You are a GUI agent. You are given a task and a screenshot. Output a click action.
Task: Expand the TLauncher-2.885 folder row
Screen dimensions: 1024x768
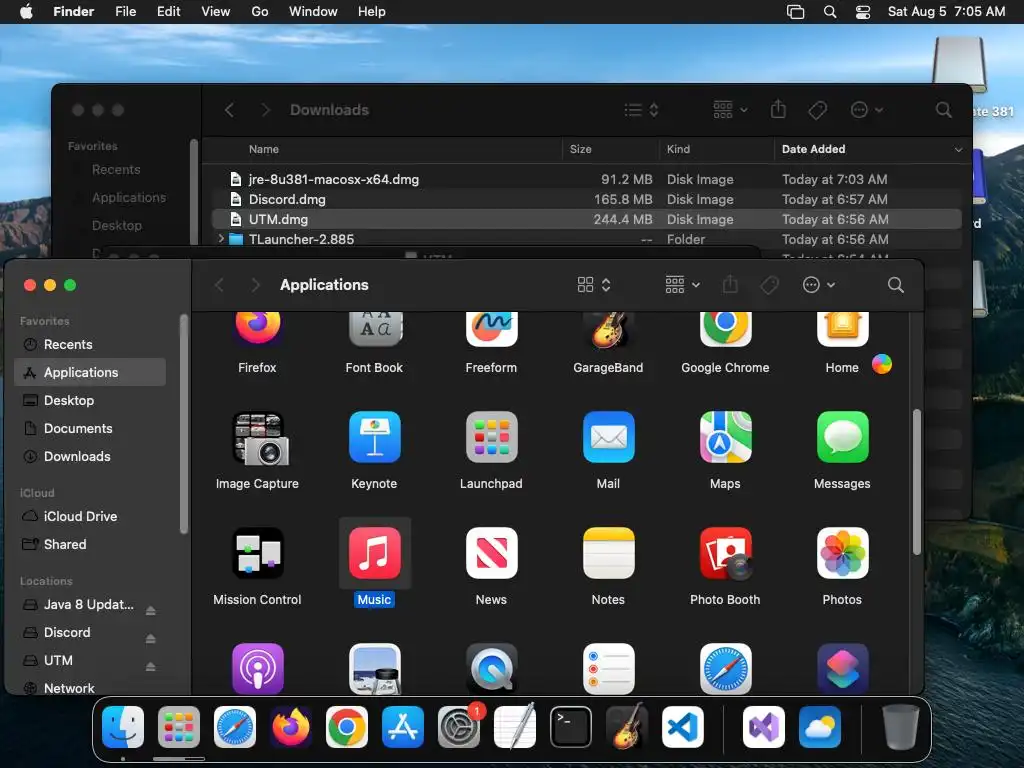tap(221, 239)
